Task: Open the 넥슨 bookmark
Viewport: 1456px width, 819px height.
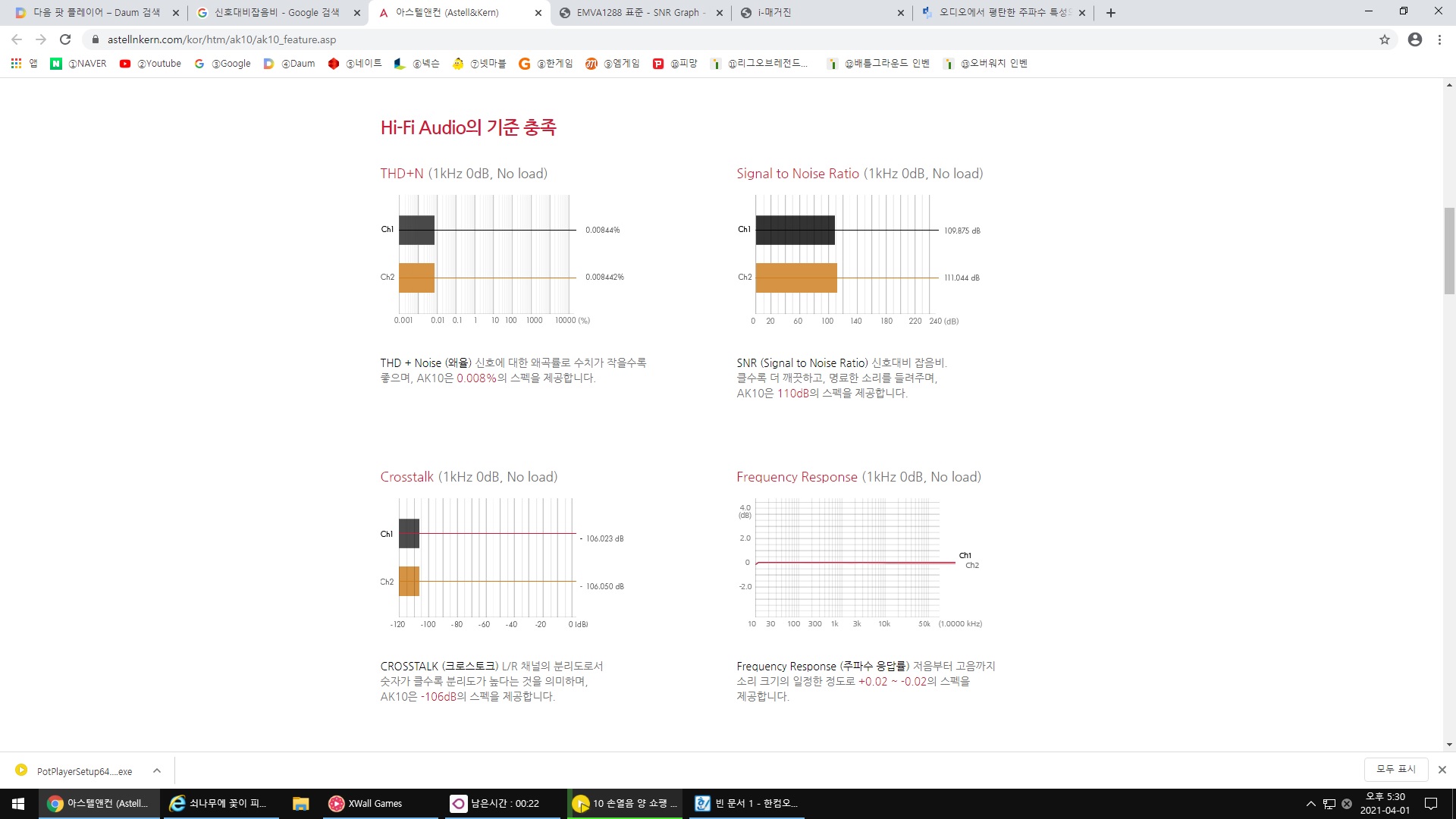Action: pyautogui.click(x=416, y=64)
